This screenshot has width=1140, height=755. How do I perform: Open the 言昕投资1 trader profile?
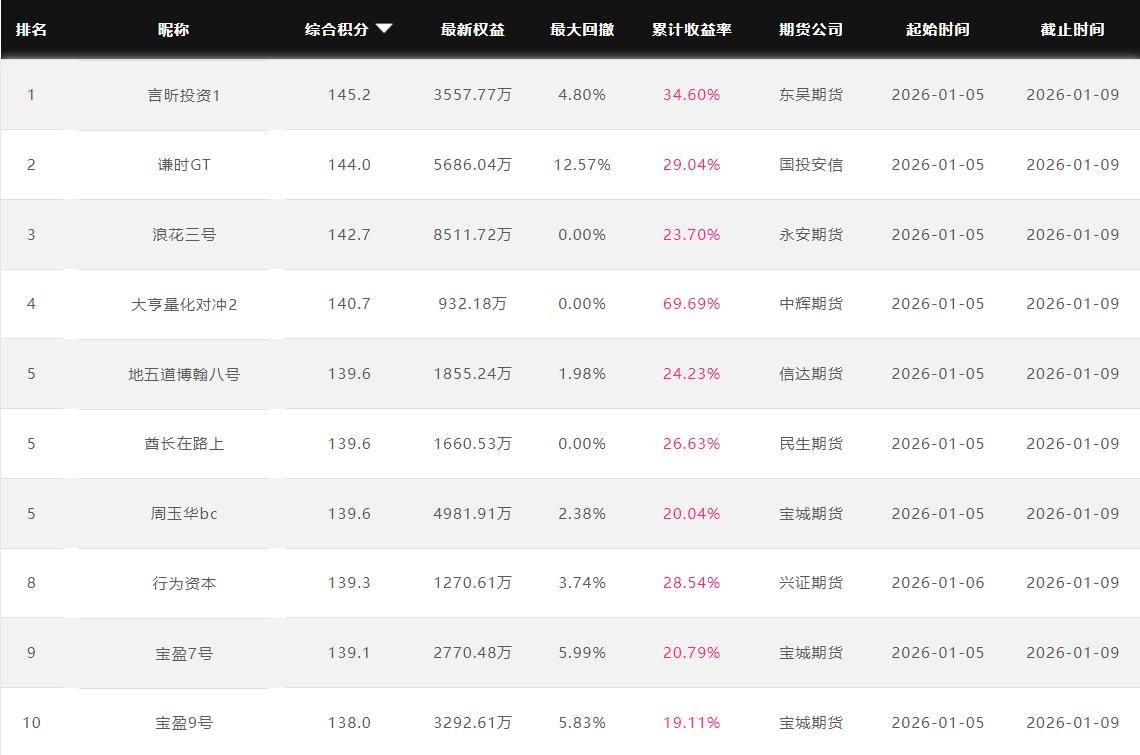pyautogui.click(x=183, y=95)
